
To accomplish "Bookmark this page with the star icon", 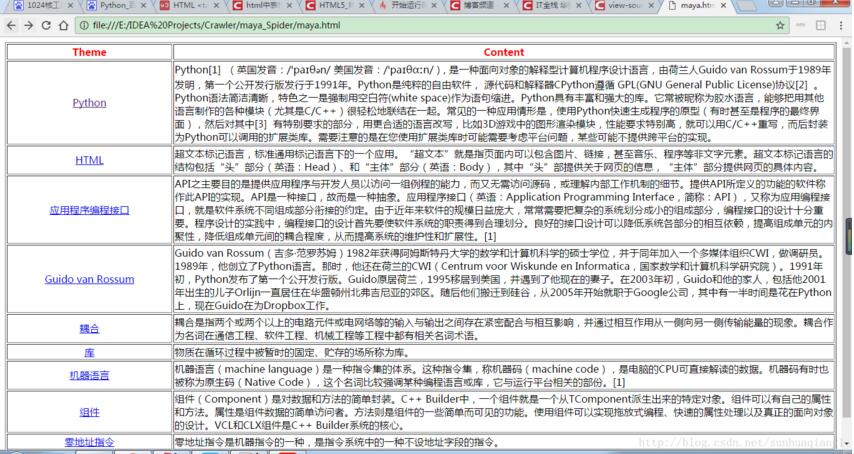I will (780, 25).
